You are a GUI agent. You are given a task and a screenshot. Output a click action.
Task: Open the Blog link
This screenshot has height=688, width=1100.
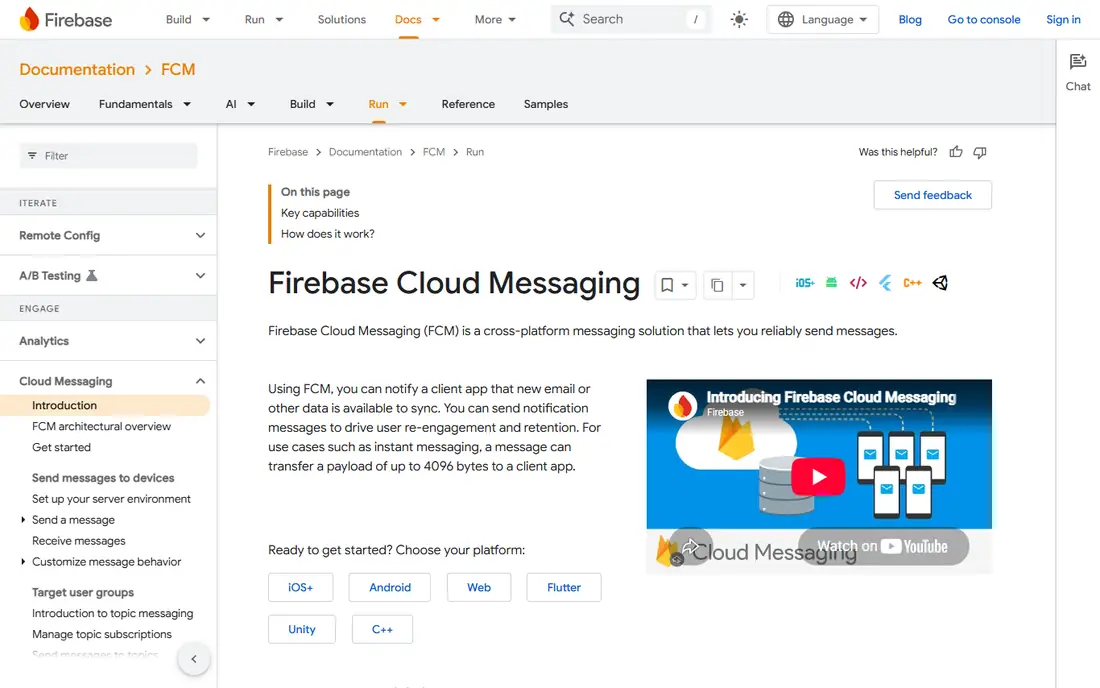910,20
